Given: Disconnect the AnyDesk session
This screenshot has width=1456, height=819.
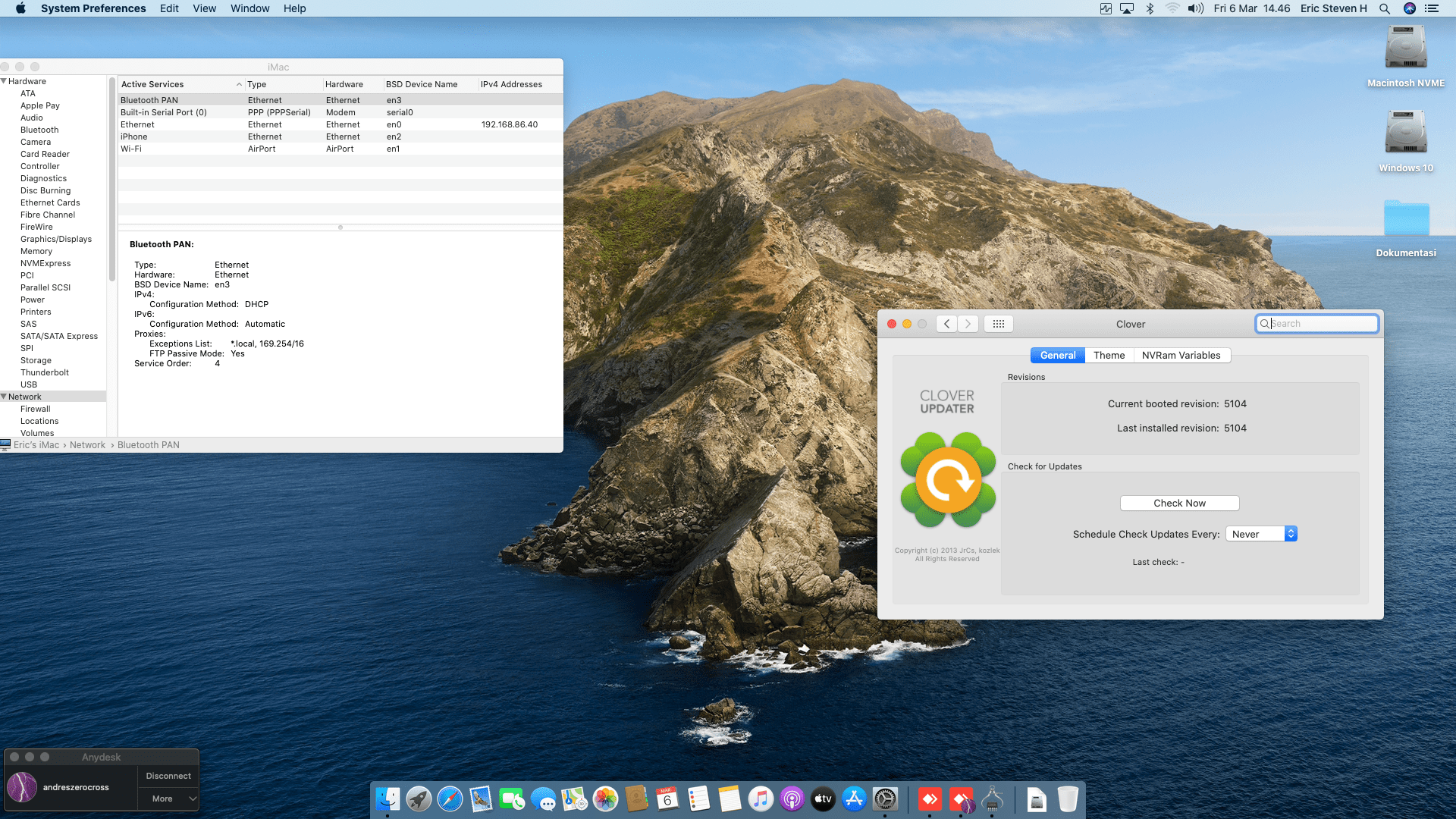Looking at the screenshot, I should 168,776.
